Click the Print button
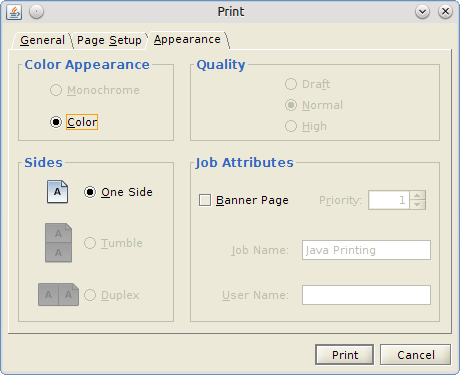Image resolution: width=460 pixels, height=375 pixels. coord(344,355)
